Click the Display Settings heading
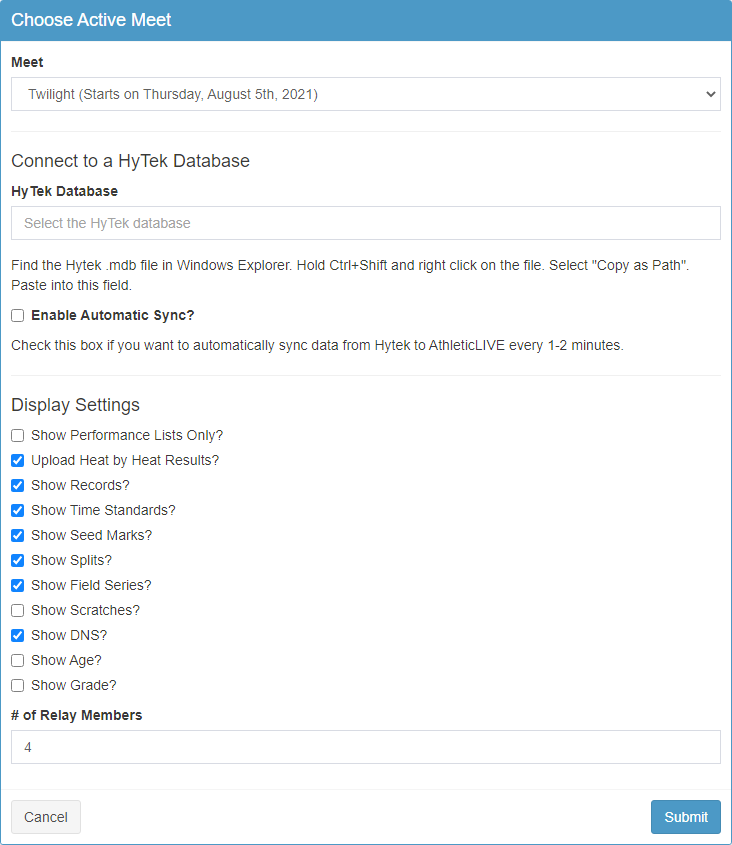Screen dimensions: 732x845 [x=75, y=405]
